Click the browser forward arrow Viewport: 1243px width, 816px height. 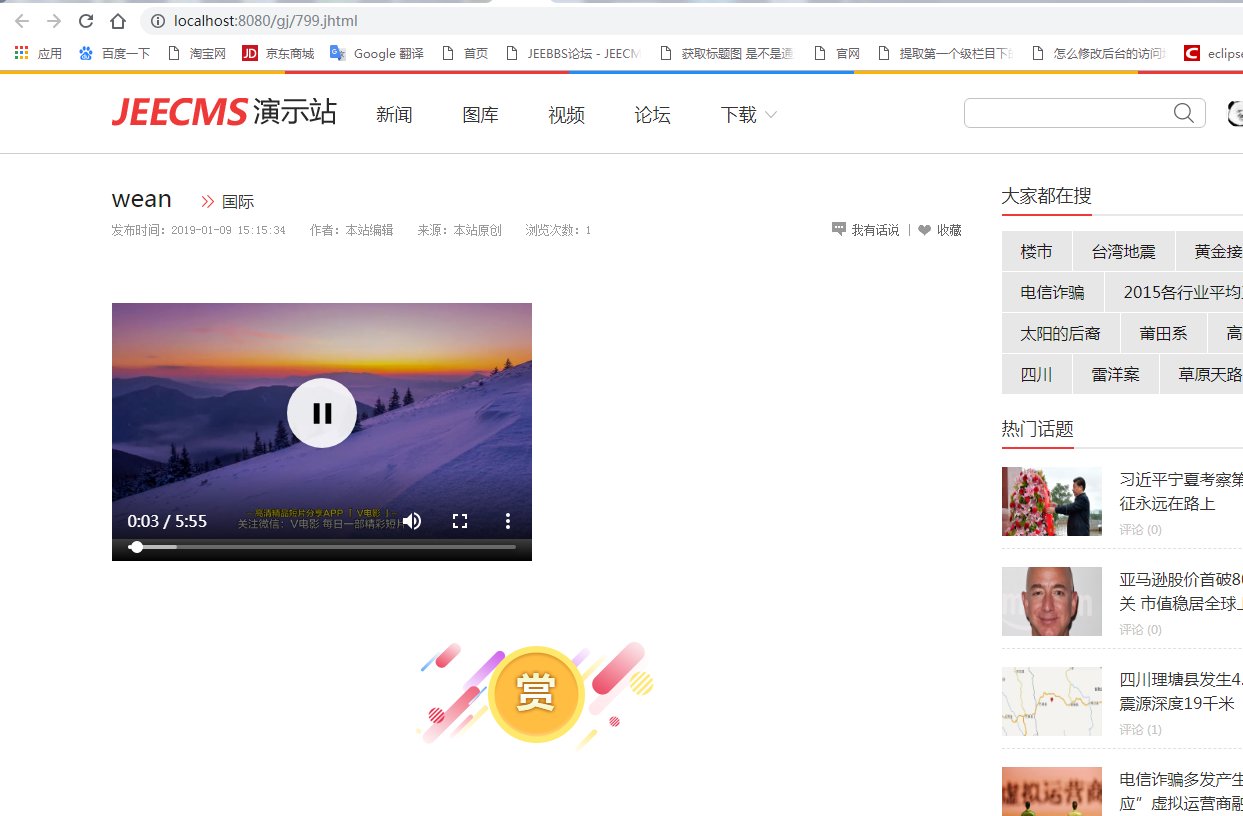point(54,21)
